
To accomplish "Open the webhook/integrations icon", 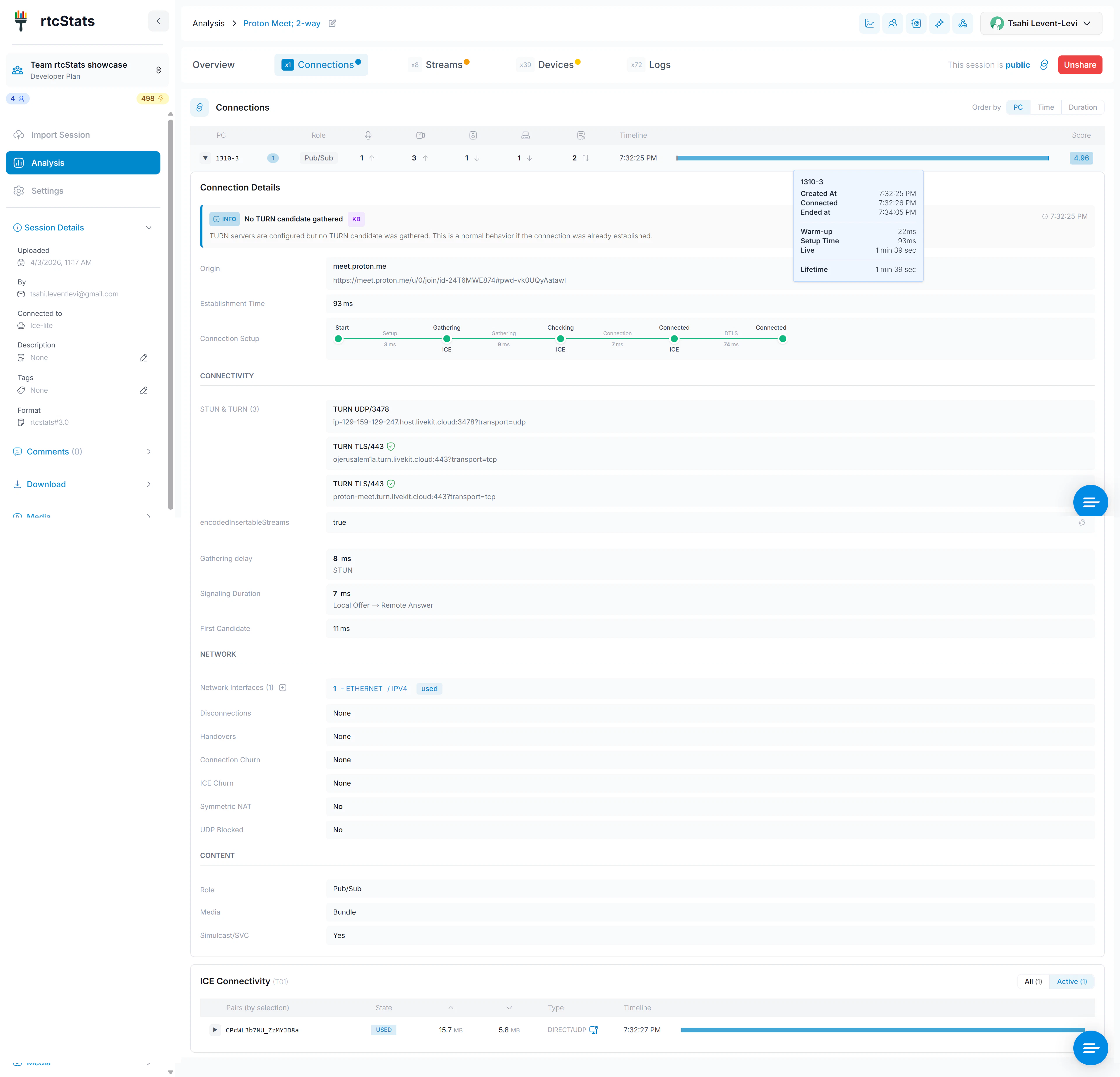I will (963, 23).
